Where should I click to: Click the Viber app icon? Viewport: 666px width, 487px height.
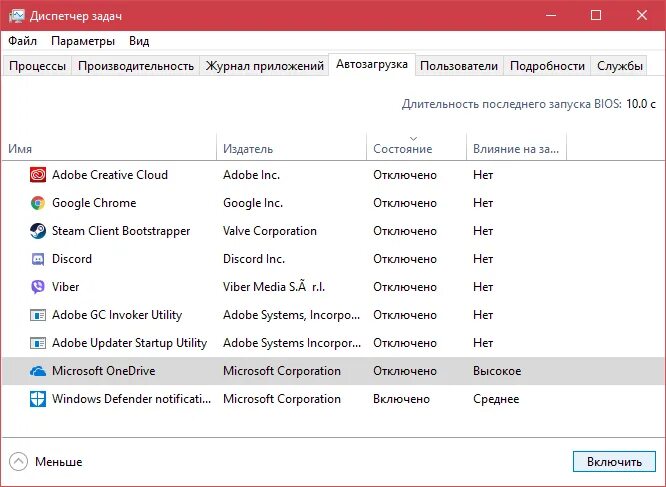[x=38, y=287]
